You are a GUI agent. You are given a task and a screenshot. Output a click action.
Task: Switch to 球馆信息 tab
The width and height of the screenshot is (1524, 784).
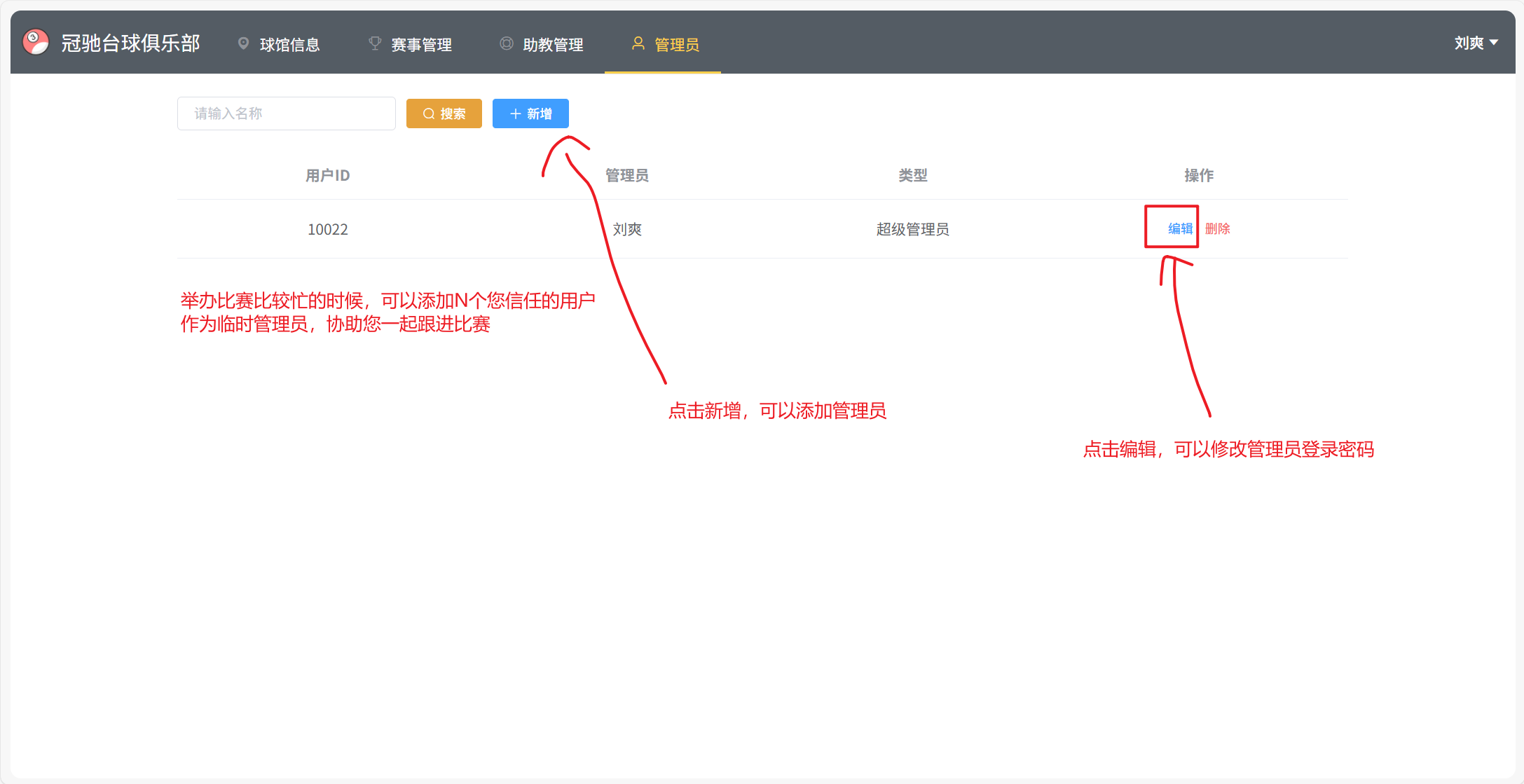tap(289, 45)
